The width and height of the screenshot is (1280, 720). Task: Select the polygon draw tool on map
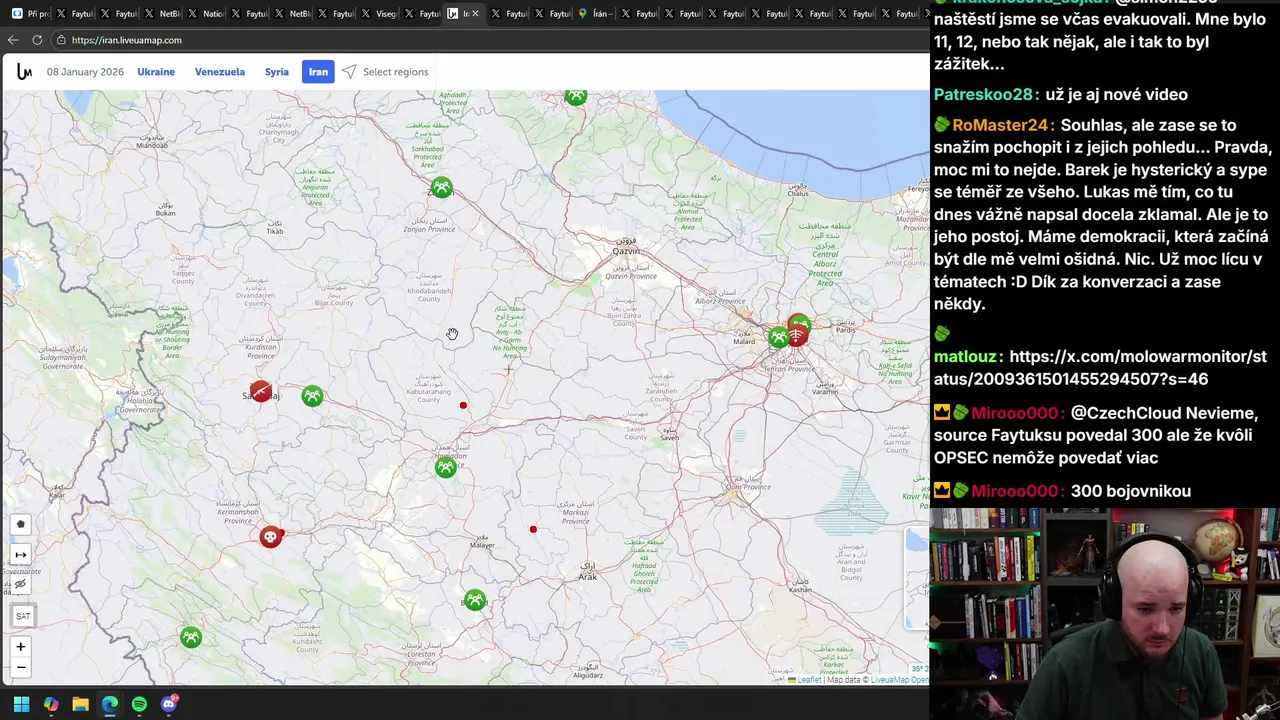[x=21, y=524]
